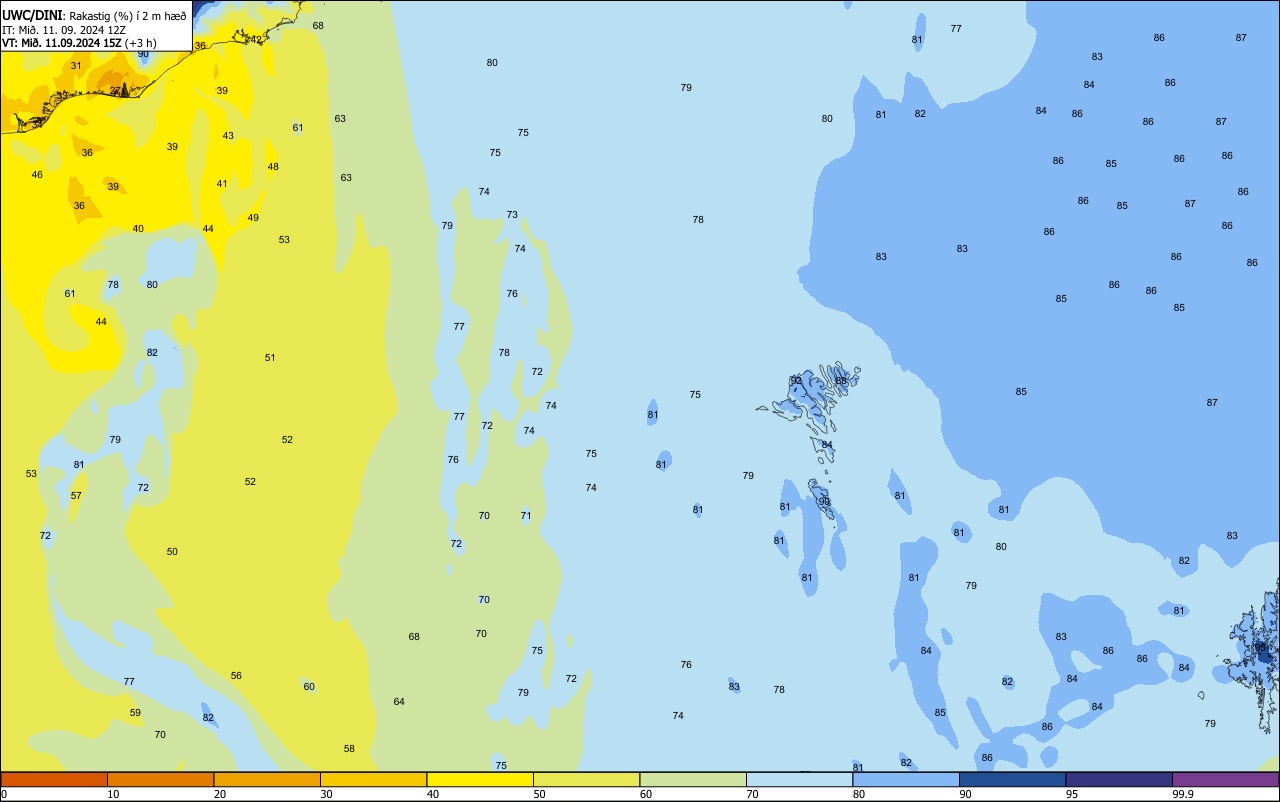
Task: Click the 60–70 light green legend swatch
Action: [x=693, y=779]
